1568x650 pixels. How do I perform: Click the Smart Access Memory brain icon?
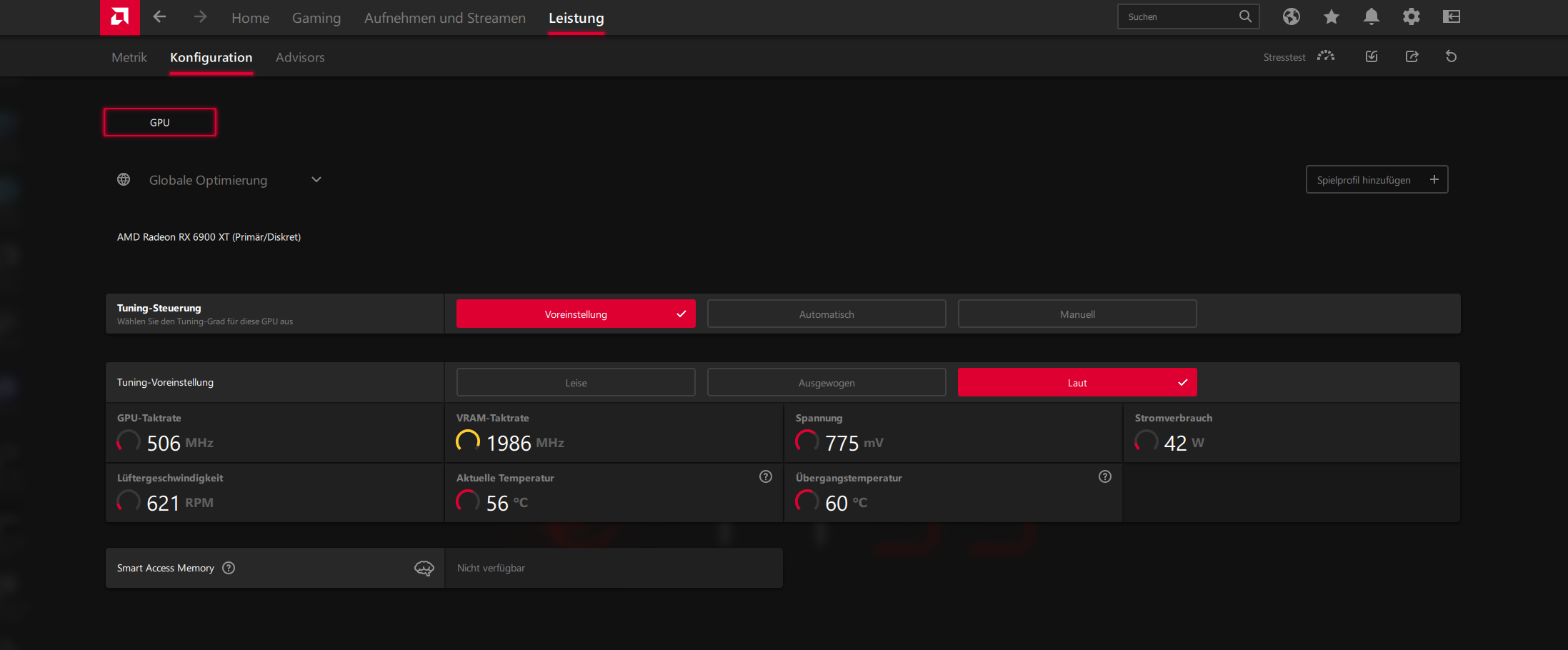tap(424, 568)
